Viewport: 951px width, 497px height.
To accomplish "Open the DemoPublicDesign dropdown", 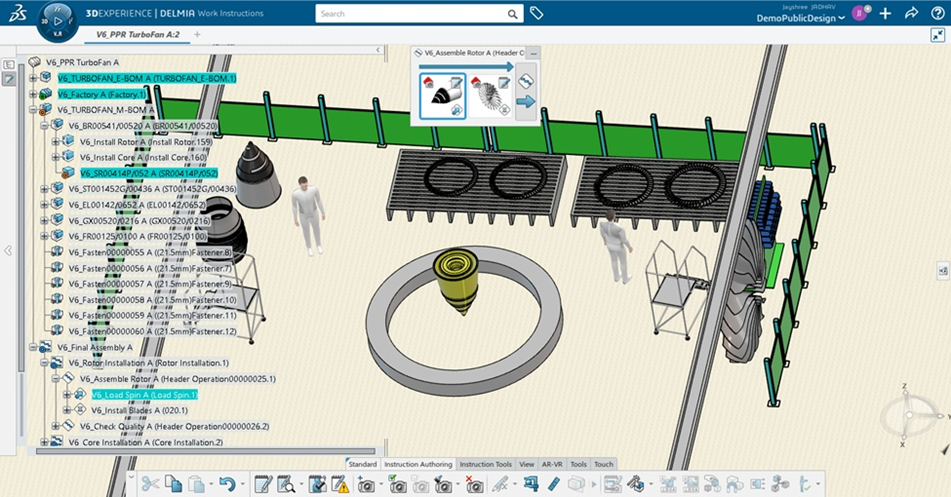I will tap(800, 19).
